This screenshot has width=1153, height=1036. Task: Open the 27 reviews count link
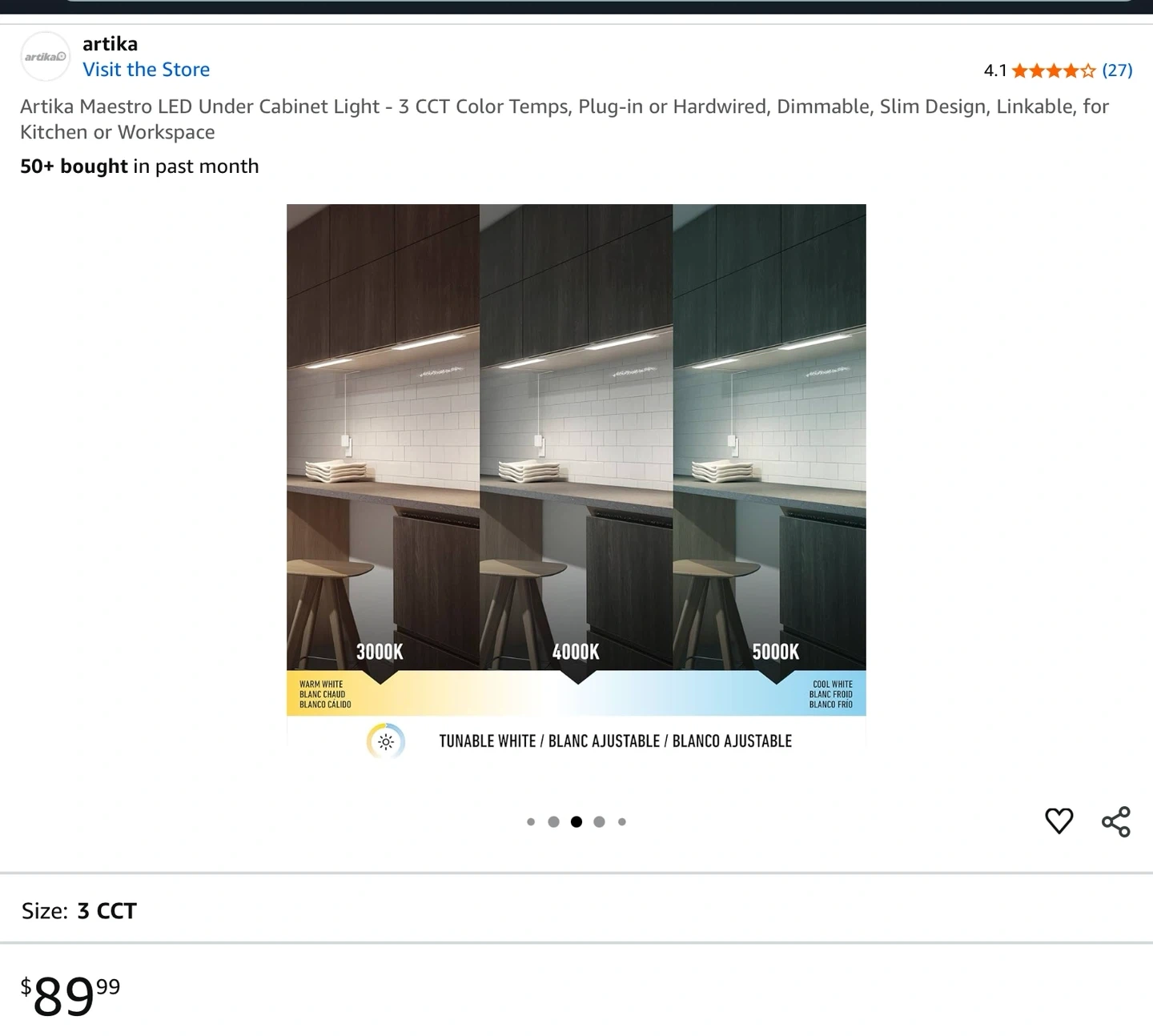point(1117,70)
